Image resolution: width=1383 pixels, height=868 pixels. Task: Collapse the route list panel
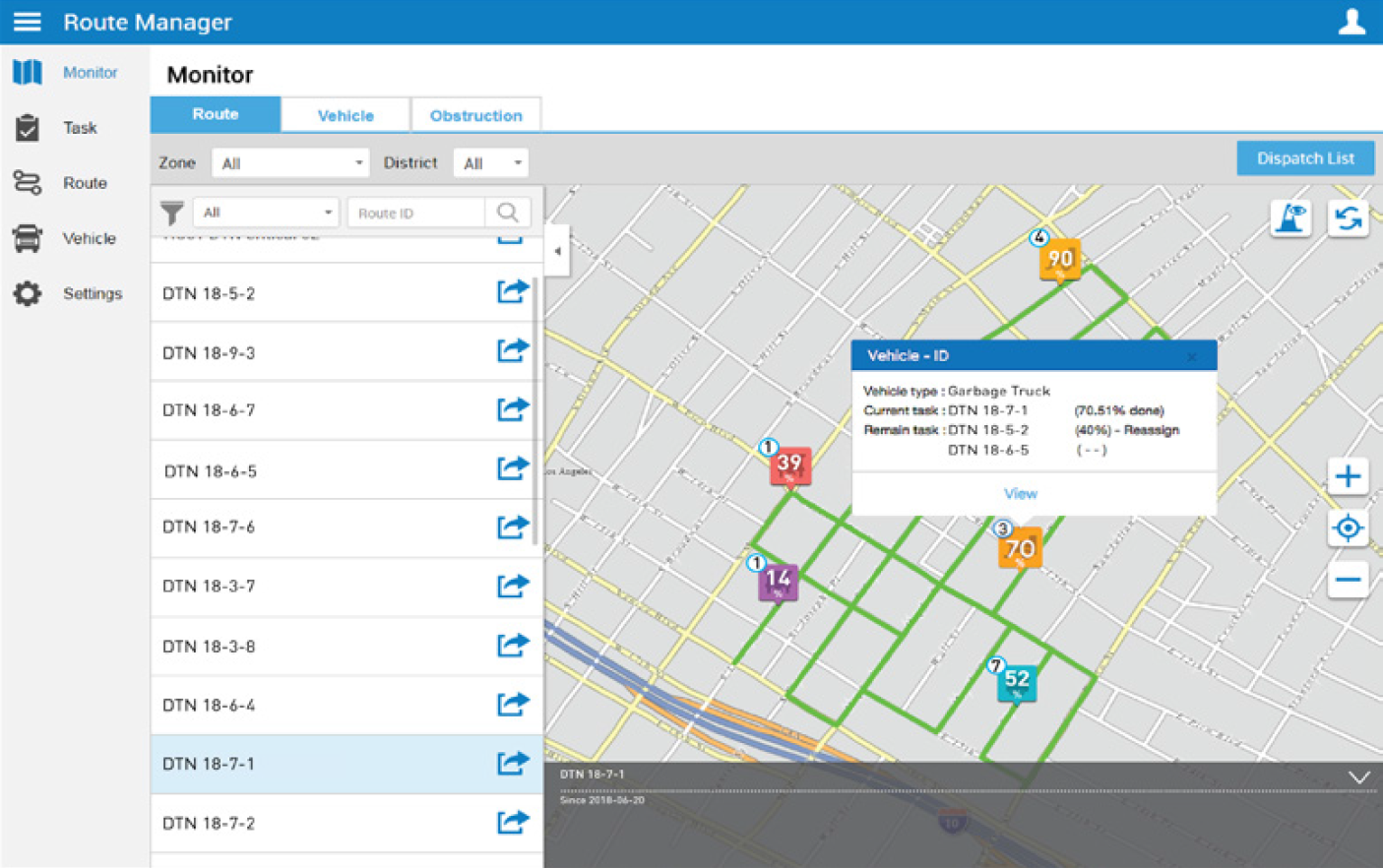pos(557,251)
